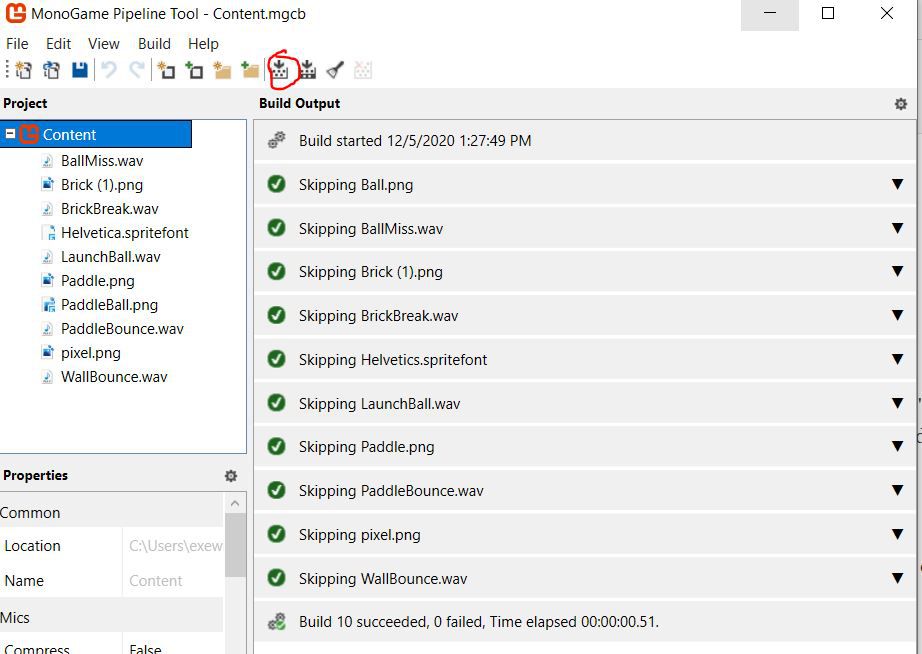
Task: Maximize the Pipeline Tool window
Action: coord(827,13)
